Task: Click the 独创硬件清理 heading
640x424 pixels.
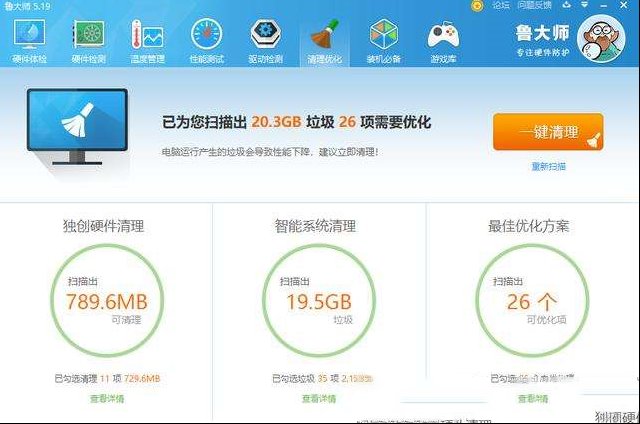Action: click(x=103, y=226)
